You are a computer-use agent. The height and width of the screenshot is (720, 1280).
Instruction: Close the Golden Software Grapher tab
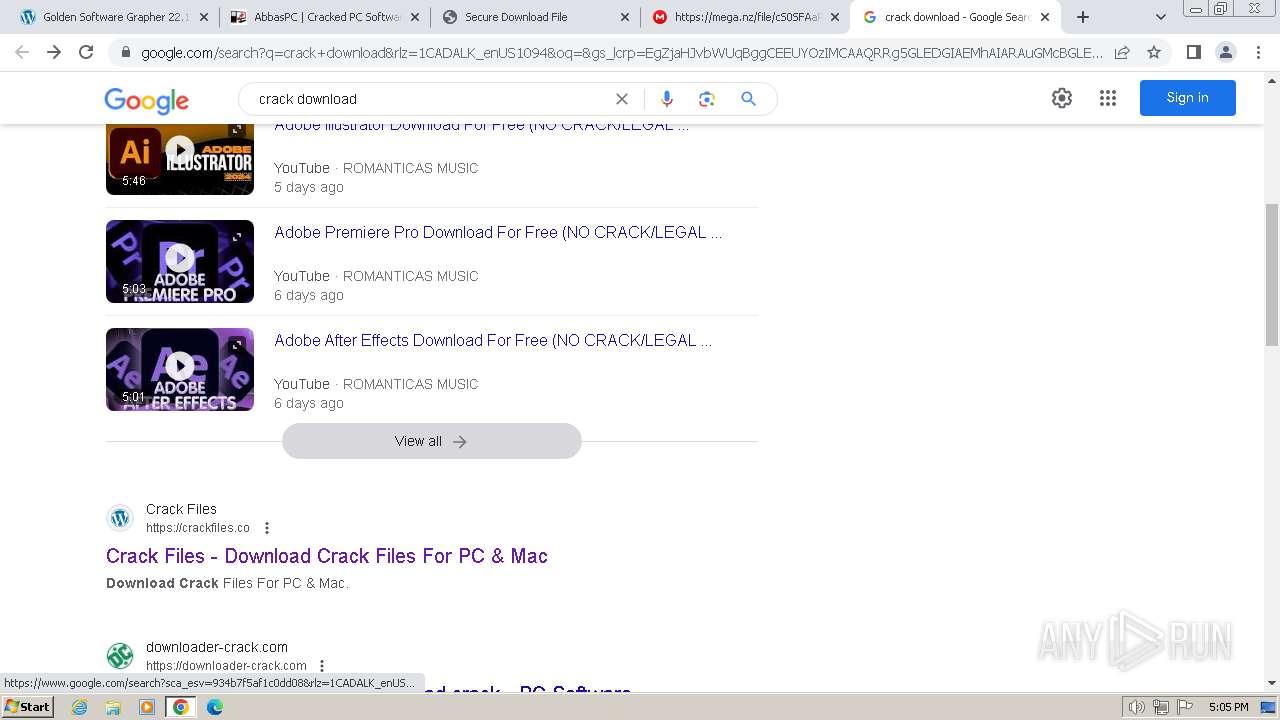(204, 17)
